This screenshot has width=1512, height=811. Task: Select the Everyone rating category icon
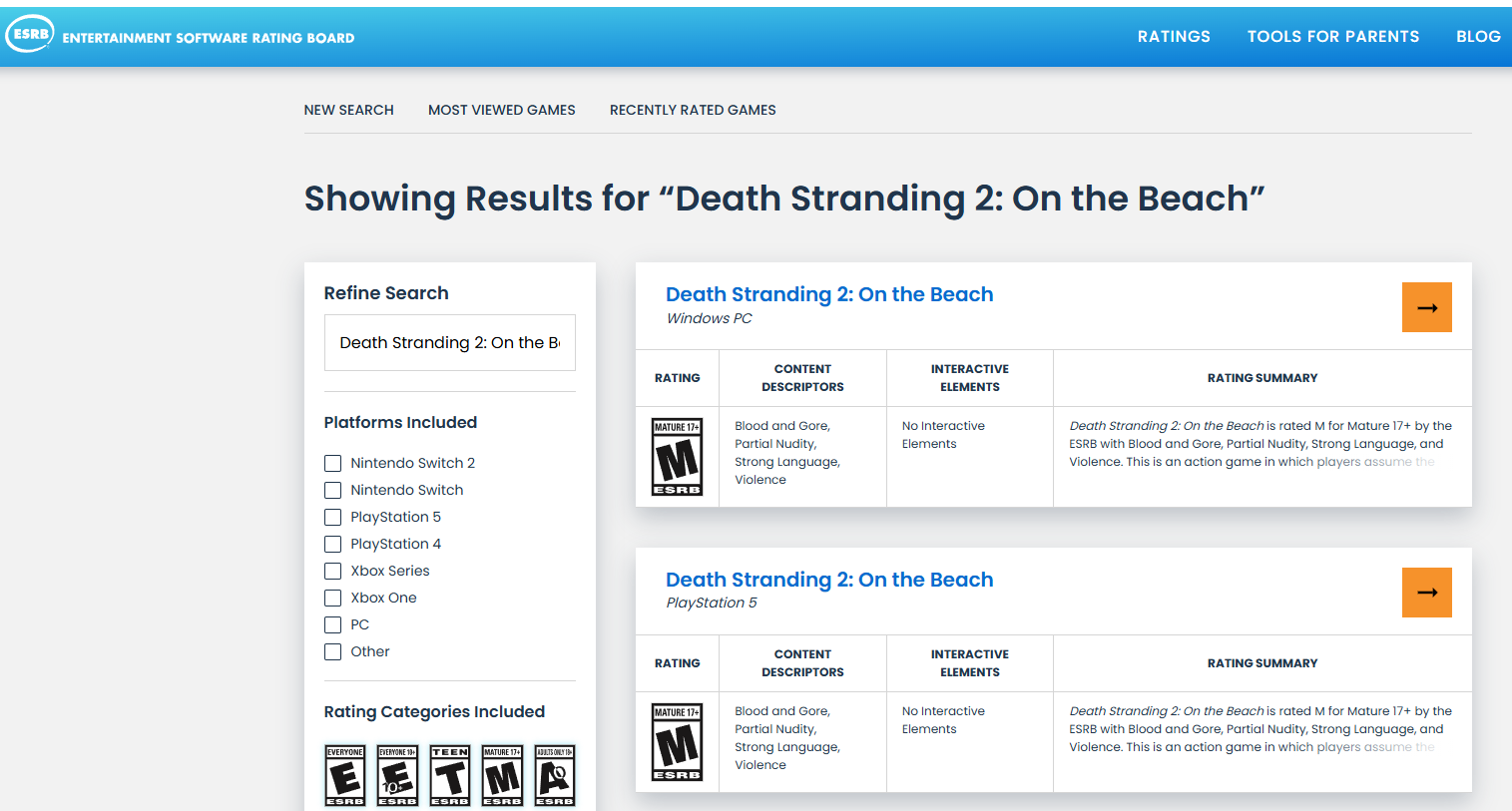[345, 775]
